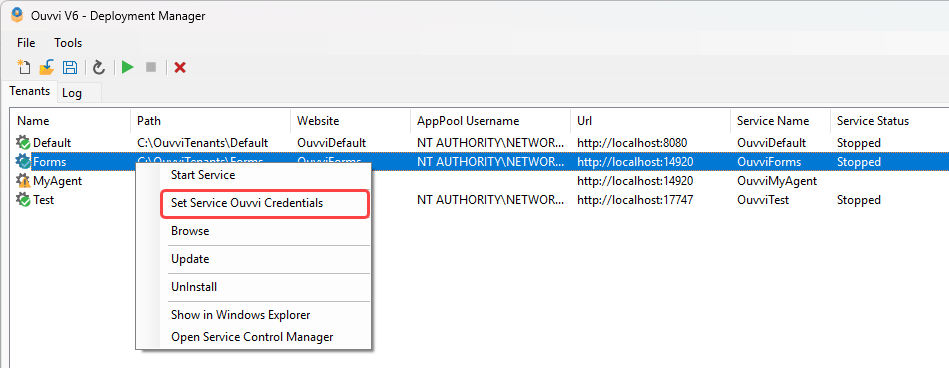The image size is (949, 368).
Task: Select the Test tenant row name
Action: click(x=44, y=199)
